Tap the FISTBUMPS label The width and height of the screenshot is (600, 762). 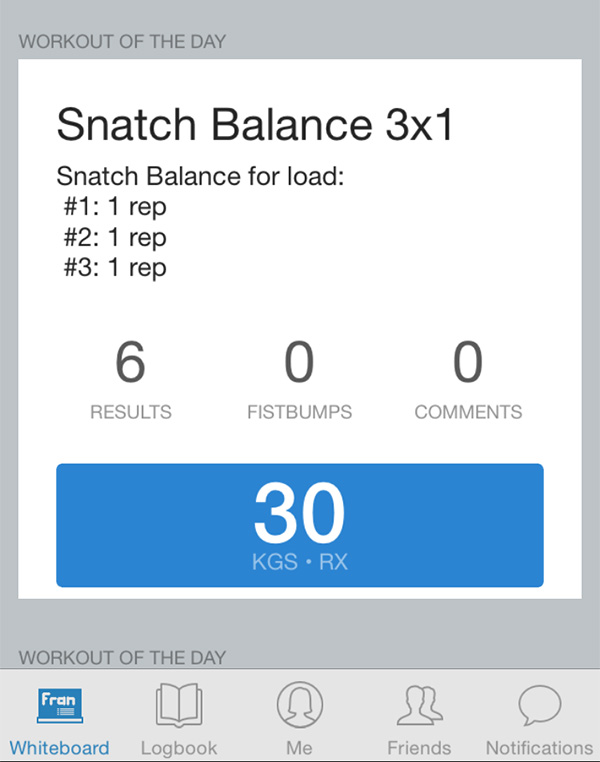[x=299, y=412]
